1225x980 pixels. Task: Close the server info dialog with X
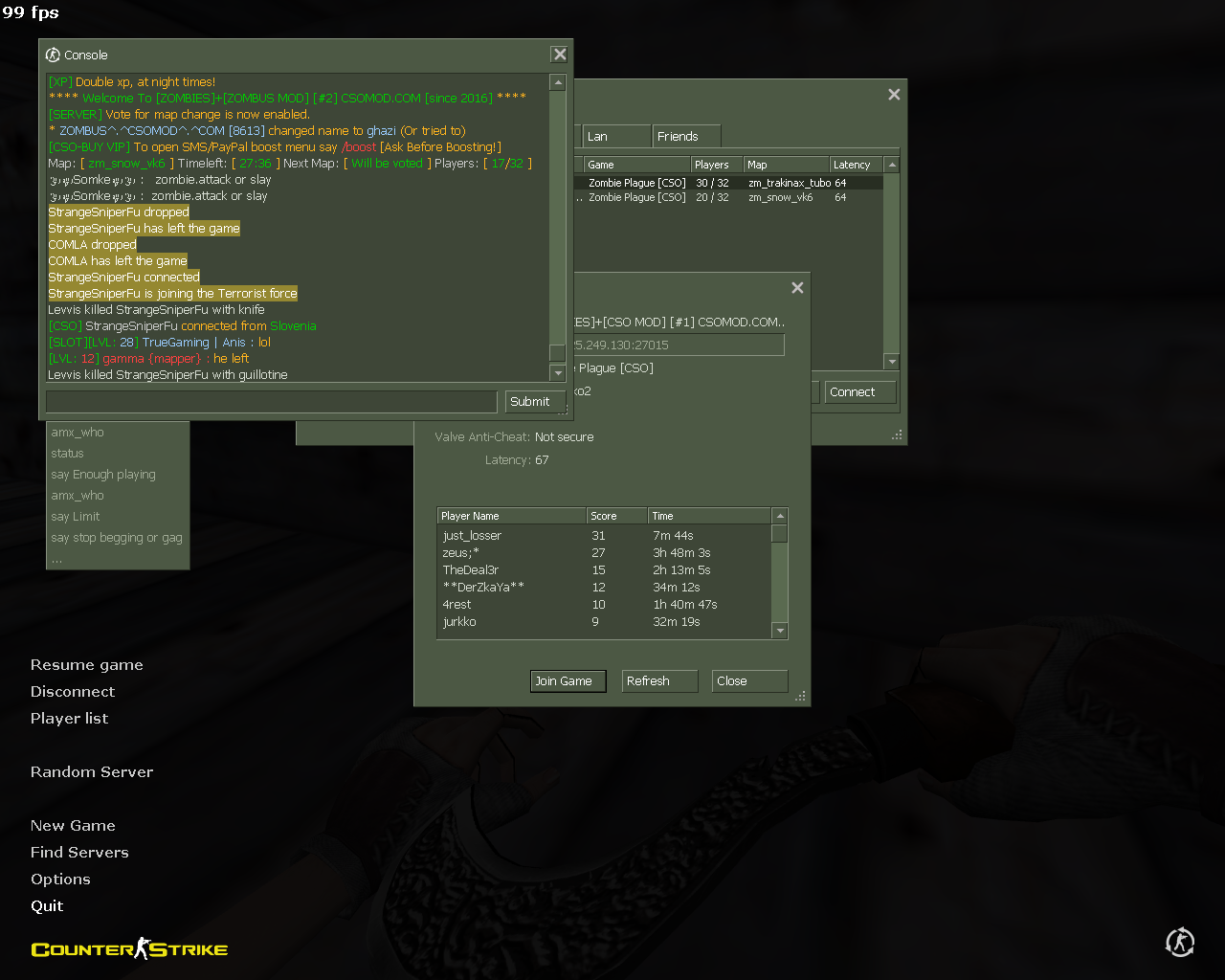point(797,288)
